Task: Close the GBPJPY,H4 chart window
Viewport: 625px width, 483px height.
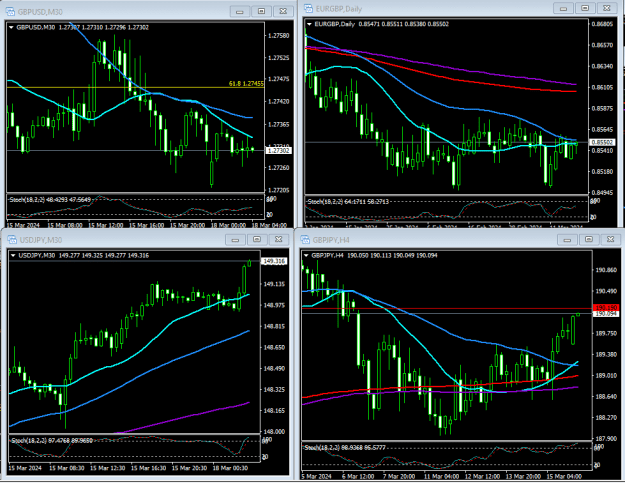Action: (610, 240)
